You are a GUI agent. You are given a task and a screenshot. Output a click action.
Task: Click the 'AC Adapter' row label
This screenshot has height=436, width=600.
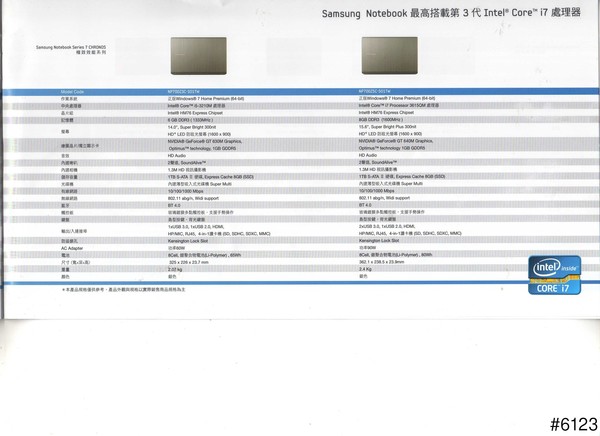point(72,248)
